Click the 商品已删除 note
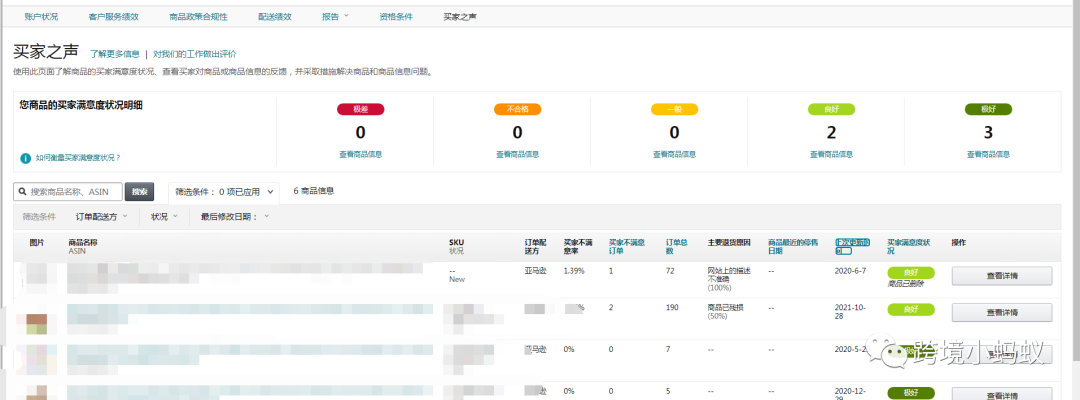The width and height of the screenshot is (1080, 400). coord(905,283)
